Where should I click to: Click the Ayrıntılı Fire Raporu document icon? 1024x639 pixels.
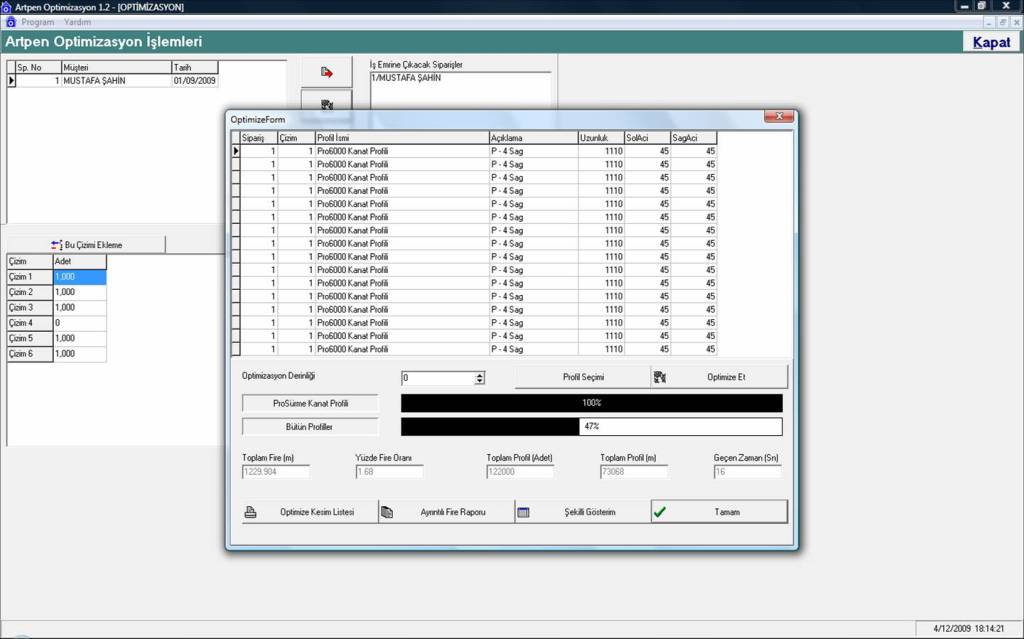pyautogui.click(x=387, y=511)
